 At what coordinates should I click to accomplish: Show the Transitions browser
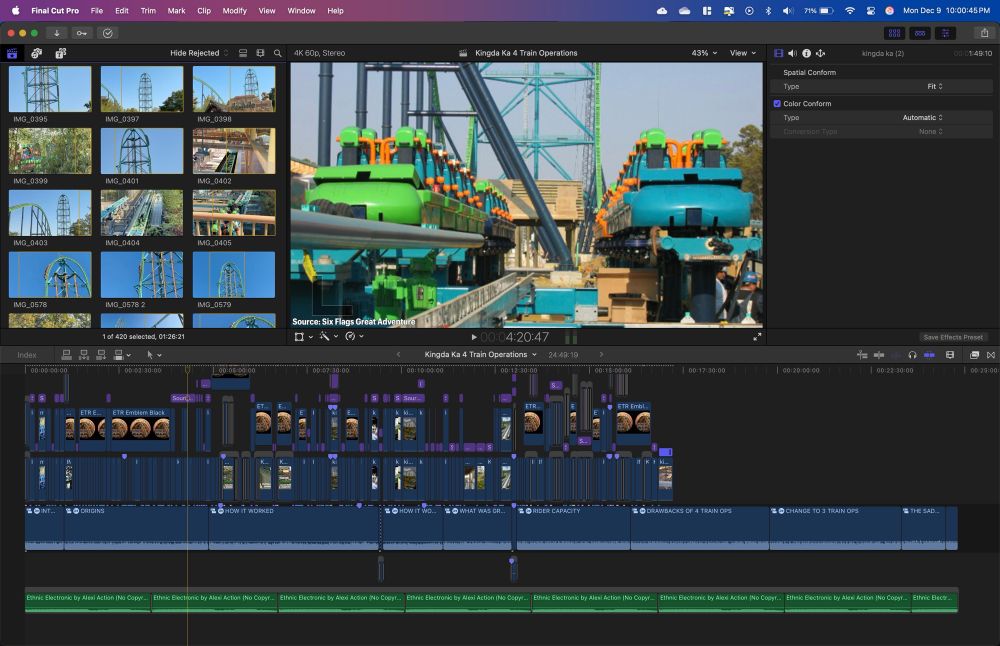click(990, 355)
